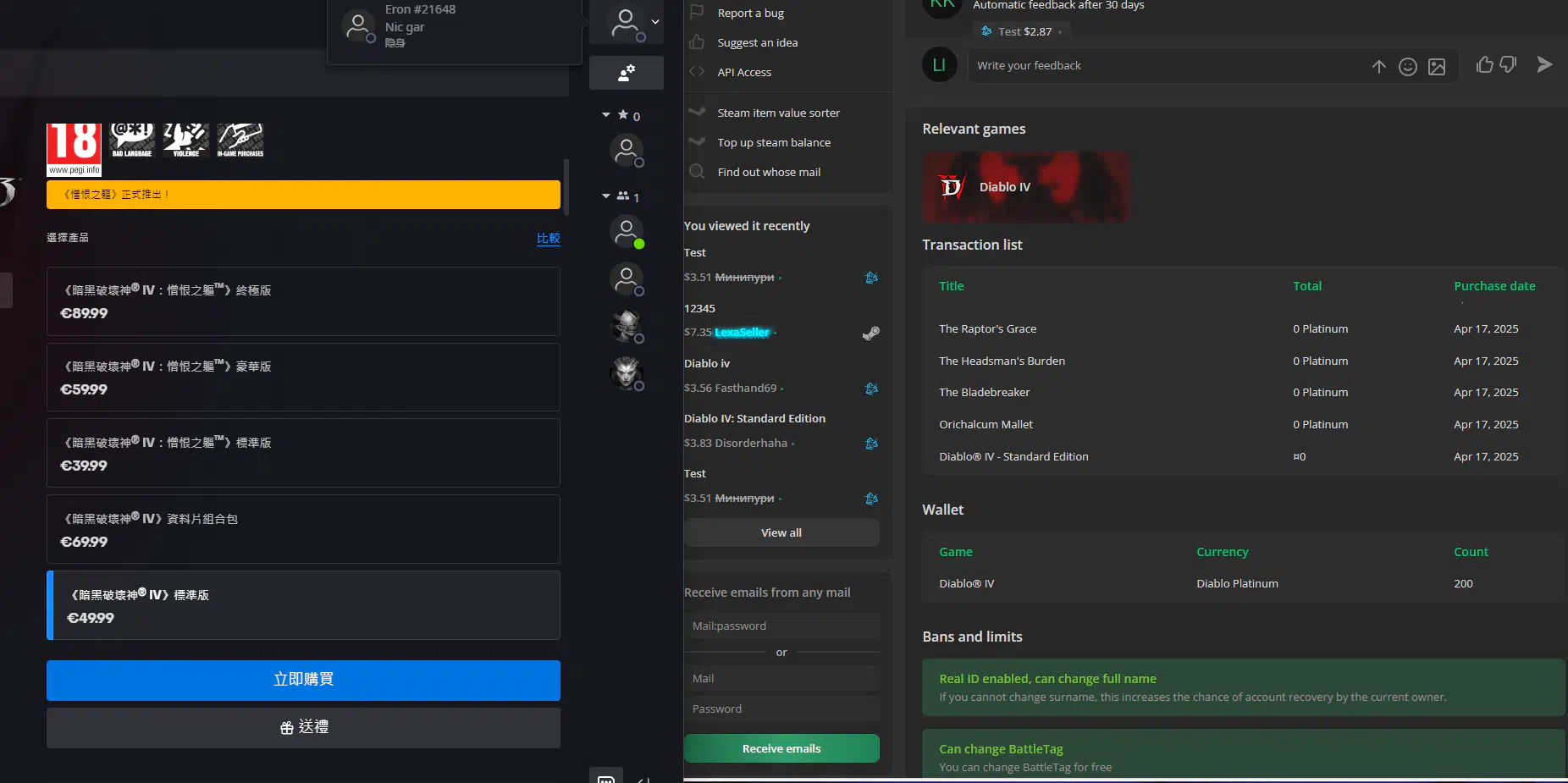Click Battle.net icon on Diablo iv listing
This screenshot has height=783, width=1568.
coord(871,389)
